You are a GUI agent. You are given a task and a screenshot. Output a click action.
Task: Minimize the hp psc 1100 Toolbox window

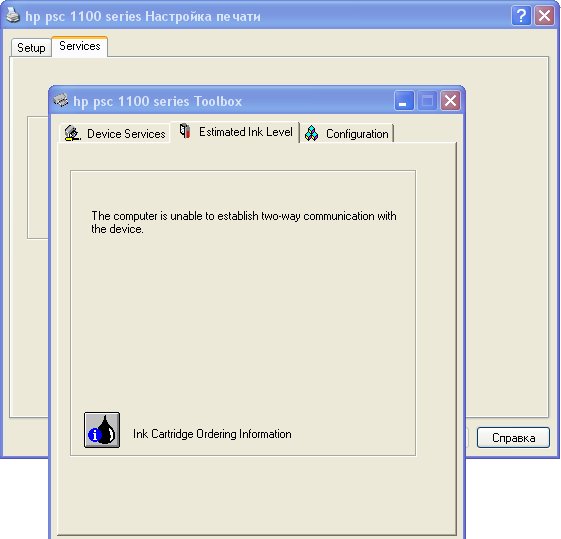pyautogui.click(x=404, y=101)
